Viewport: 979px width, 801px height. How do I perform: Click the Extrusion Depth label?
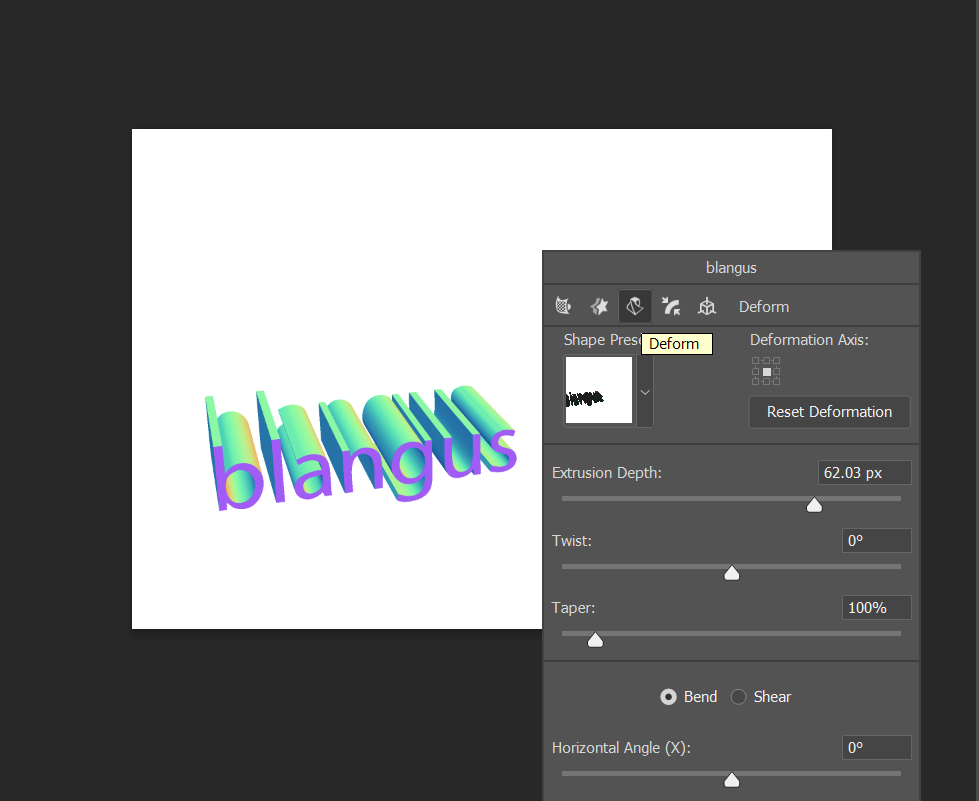(606, 473)
